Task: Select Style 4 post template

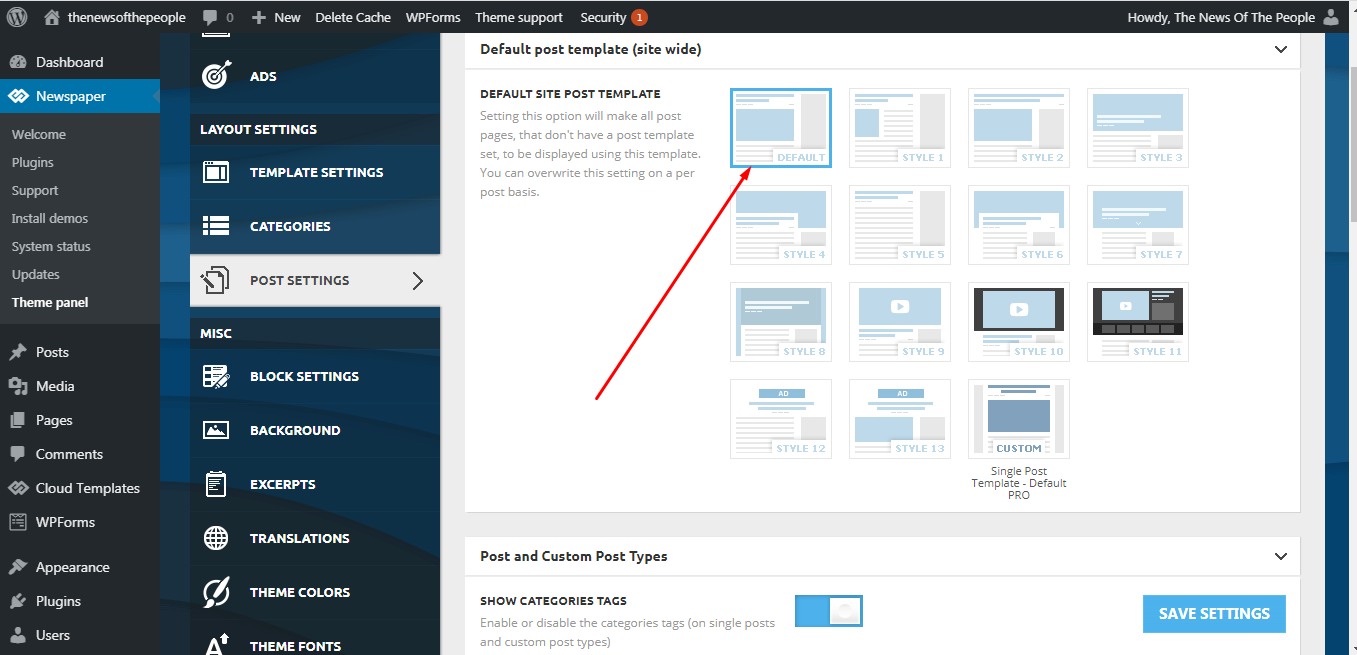Action: (x=780, y=225)
